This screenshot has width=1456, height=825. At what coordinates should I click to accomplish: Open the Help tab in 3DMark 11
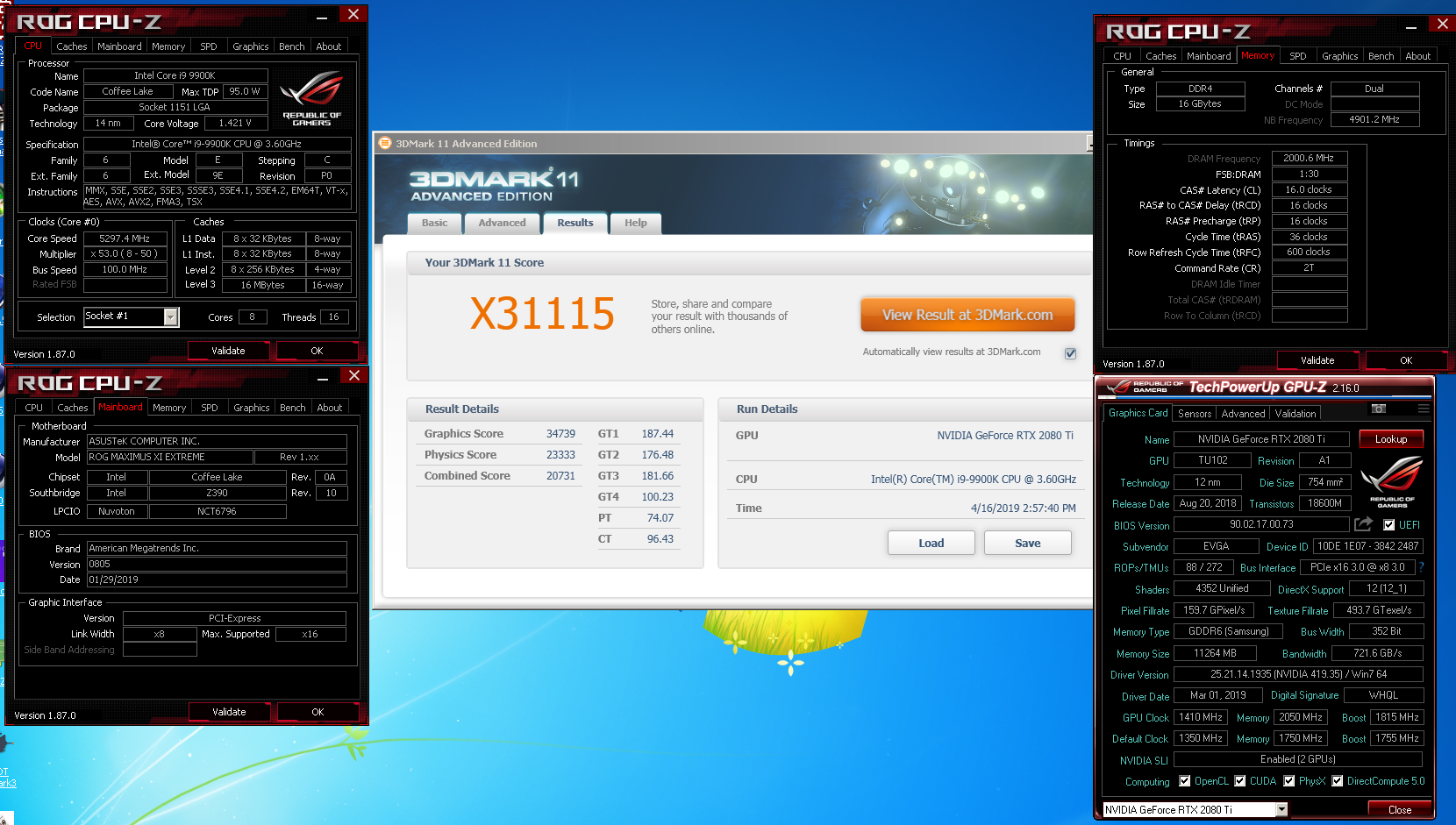coord(636,223)
